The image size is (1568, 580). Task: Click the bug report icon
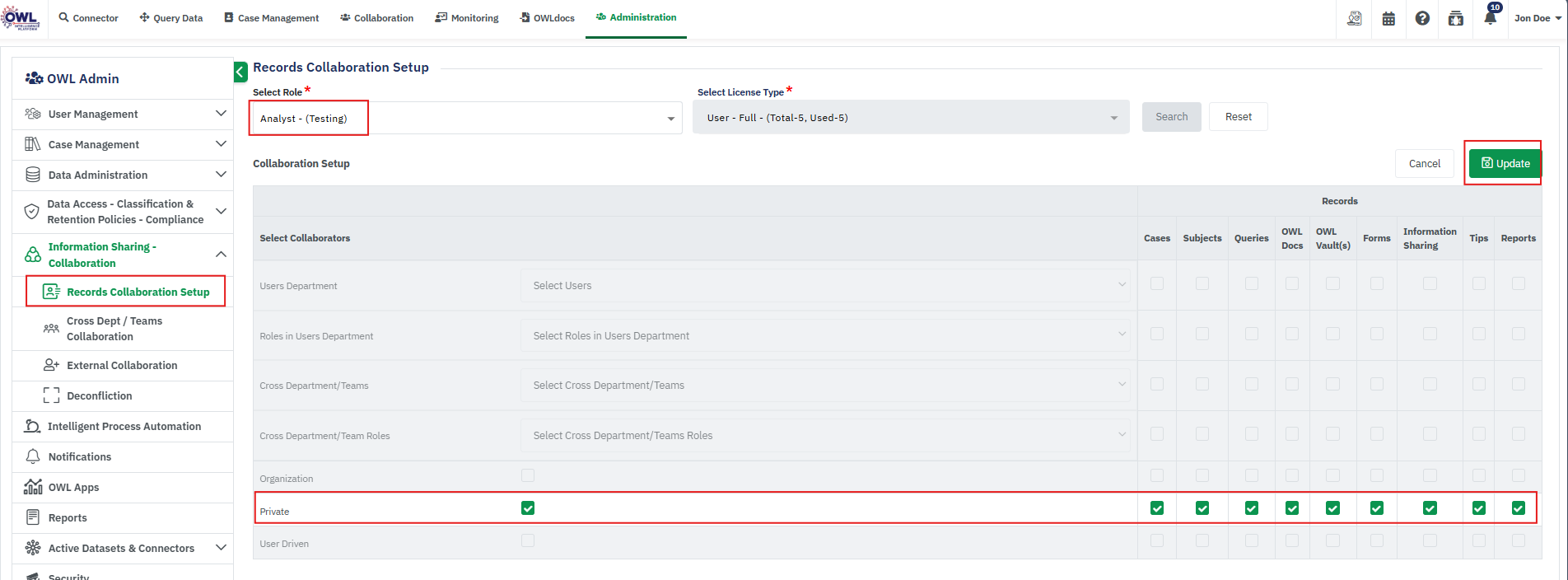point(1456,18)
